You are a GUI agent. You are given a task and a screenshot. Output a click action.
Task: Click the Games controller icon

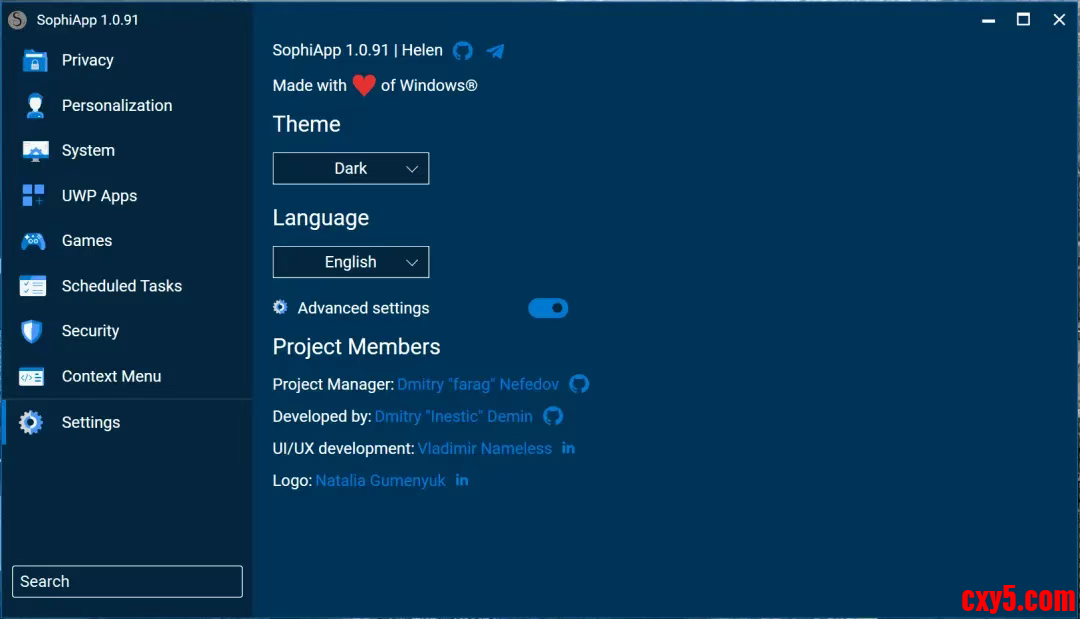click(x=34, y=241)
